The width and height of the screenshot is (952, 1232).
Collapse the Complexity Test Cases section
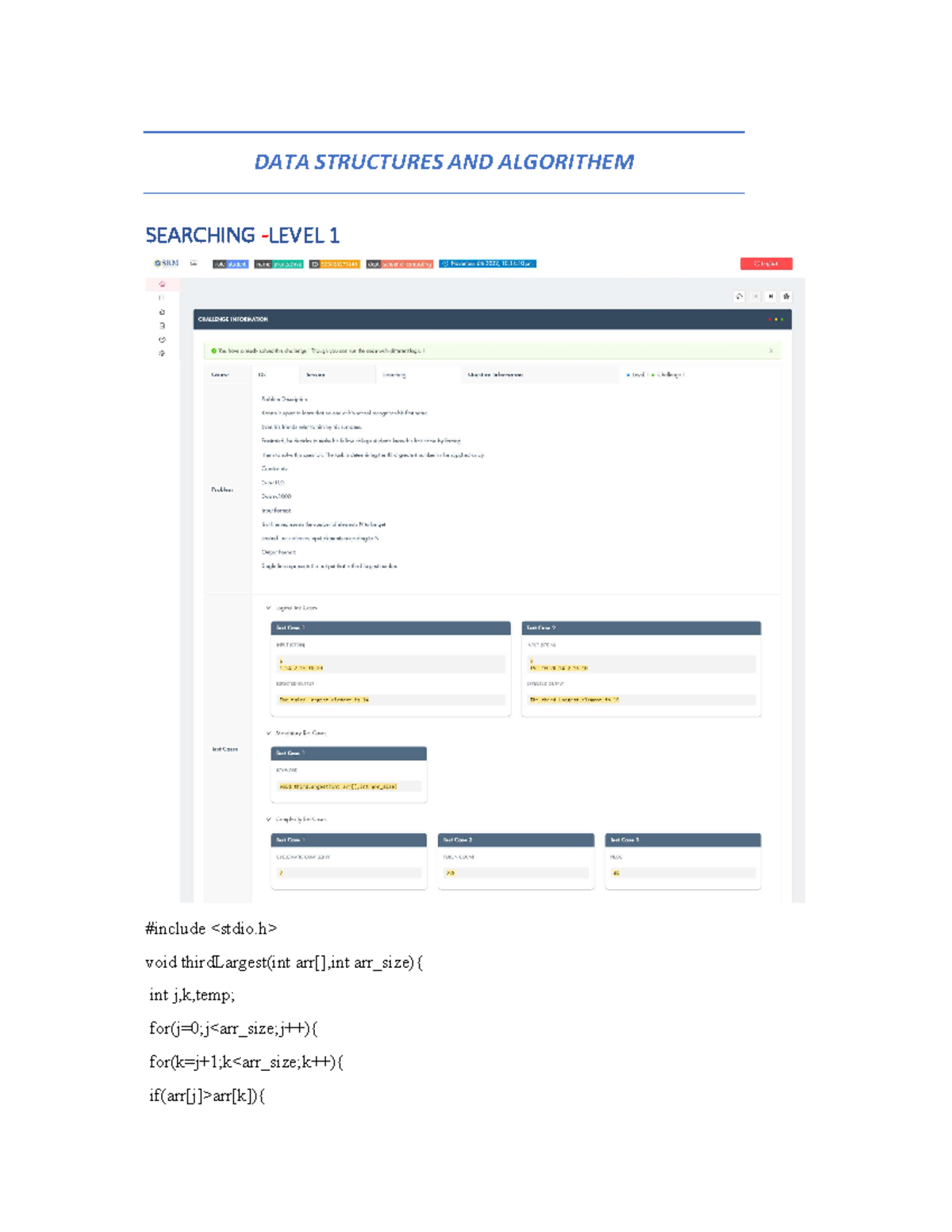(269, 819)
